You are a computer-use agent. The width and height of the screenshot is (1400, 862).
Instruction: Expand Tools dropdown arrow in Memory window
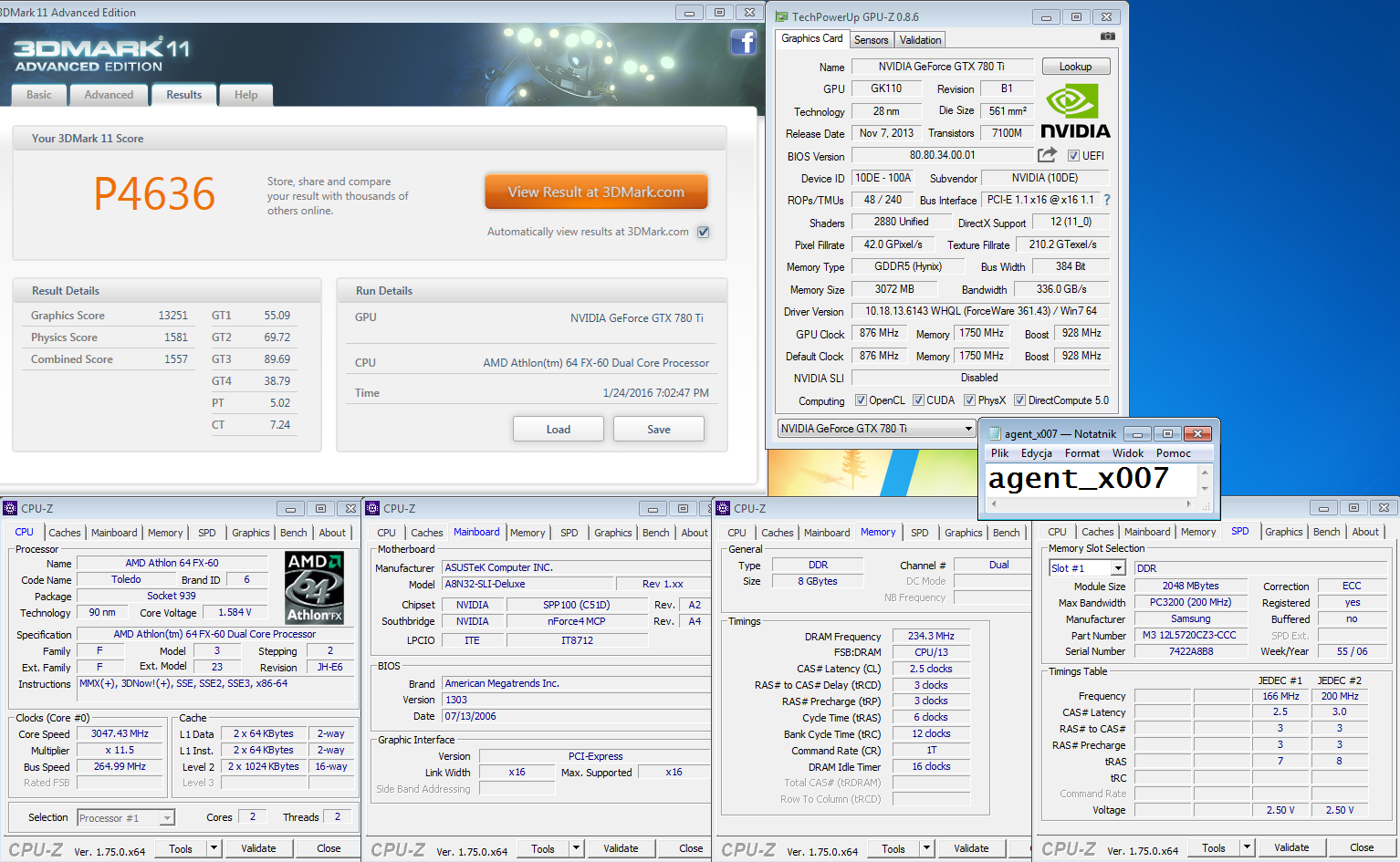click(926, 848)
